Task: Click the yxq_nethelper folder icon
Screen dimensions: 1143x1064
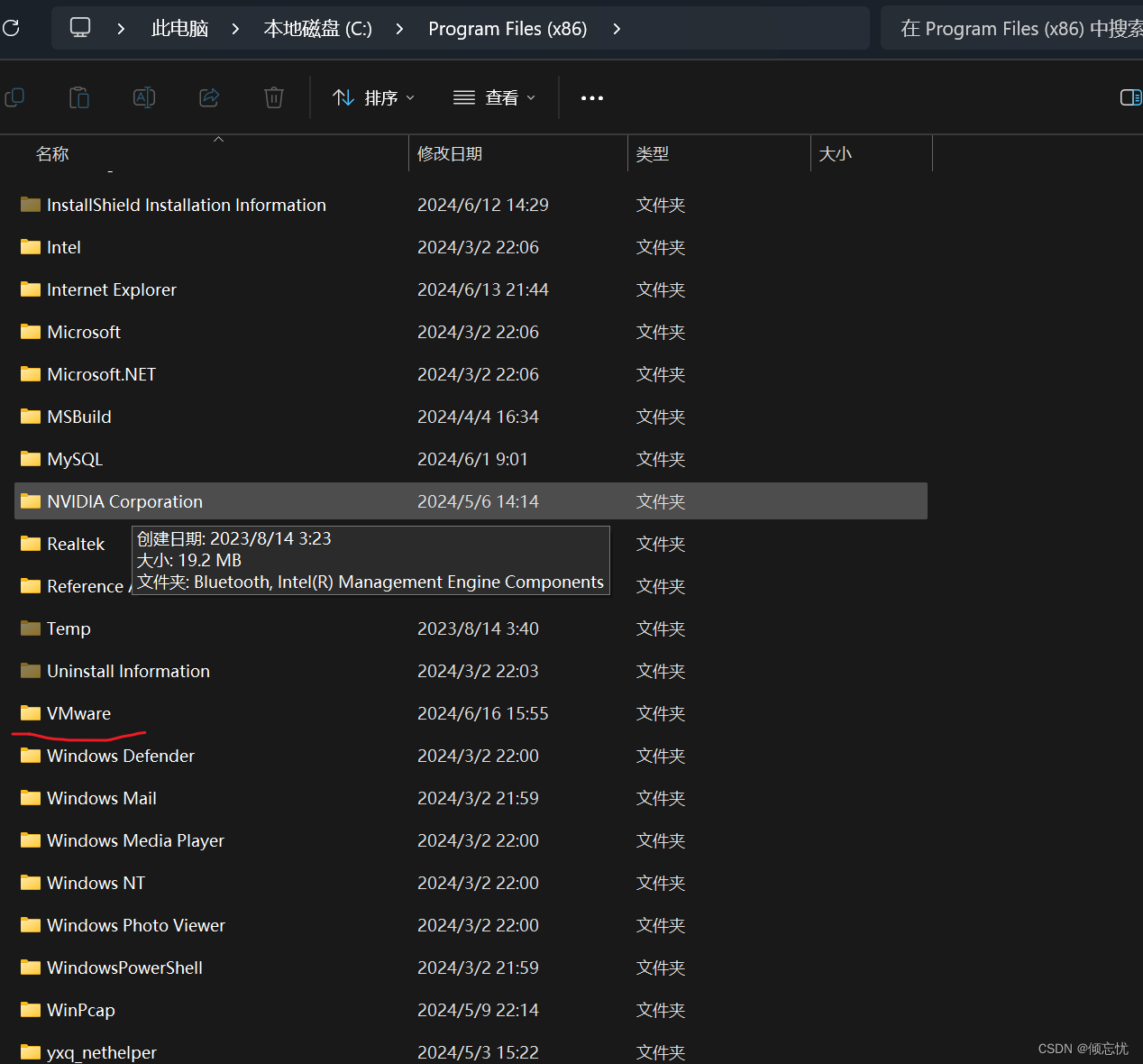Action: [31, 1052]
